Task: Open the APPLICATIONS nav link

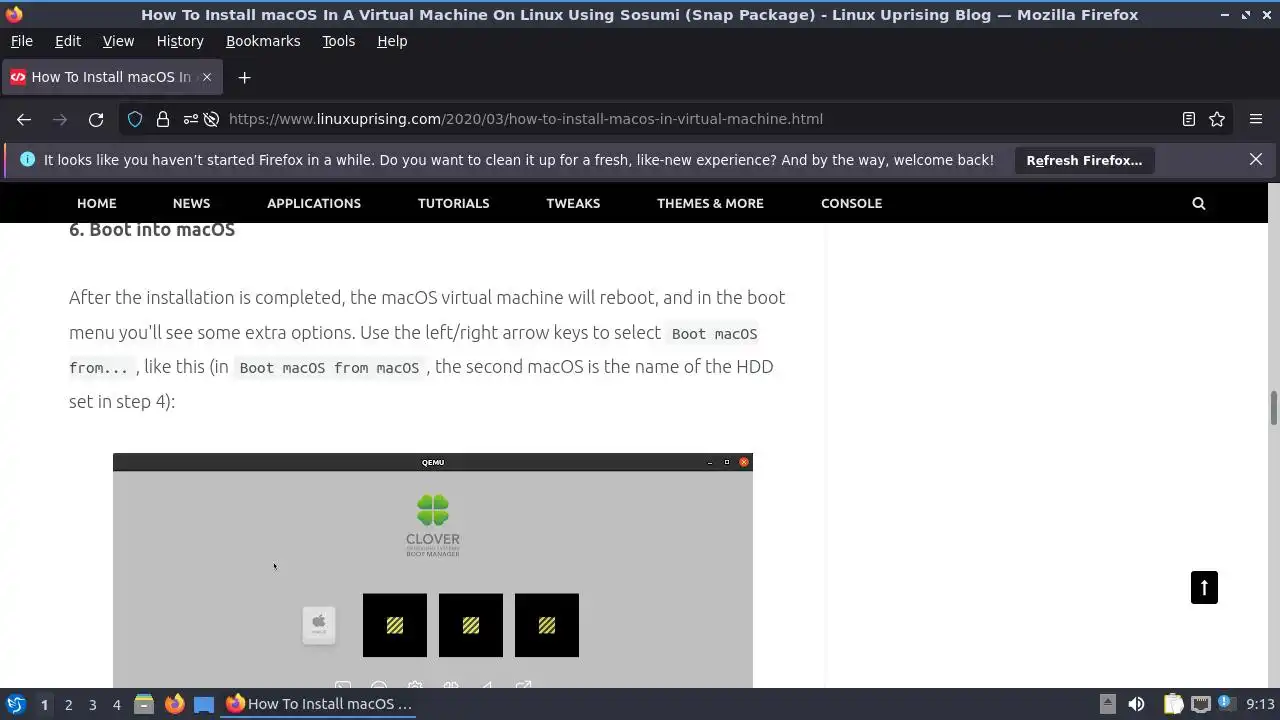Action: pyautogui.click(x=314, y=203)
